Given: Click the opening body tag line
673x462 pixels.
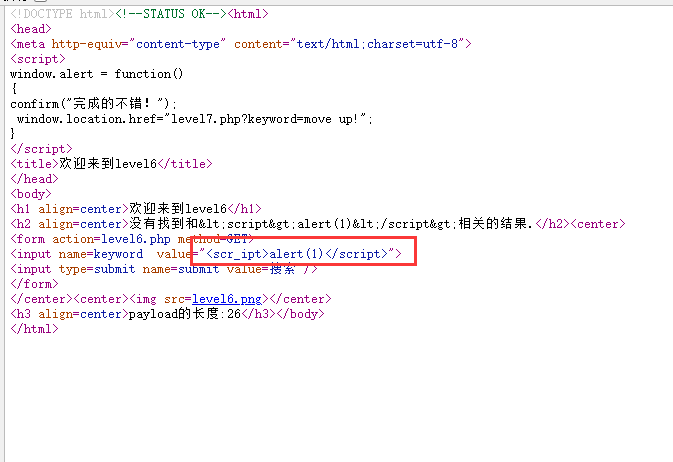Looking at the screenshot, I should coord(31,194).
